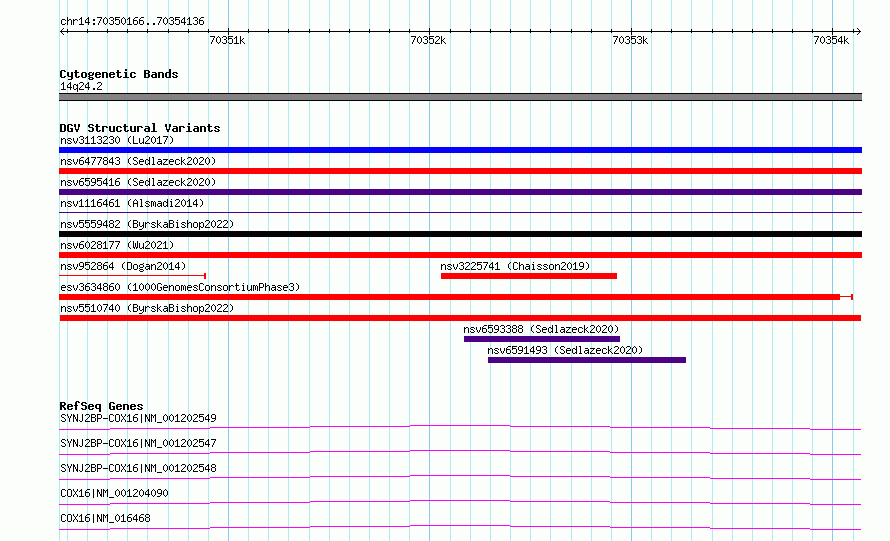Open the nsv952864 (Dogan2014) label

[x=123, y=266]
